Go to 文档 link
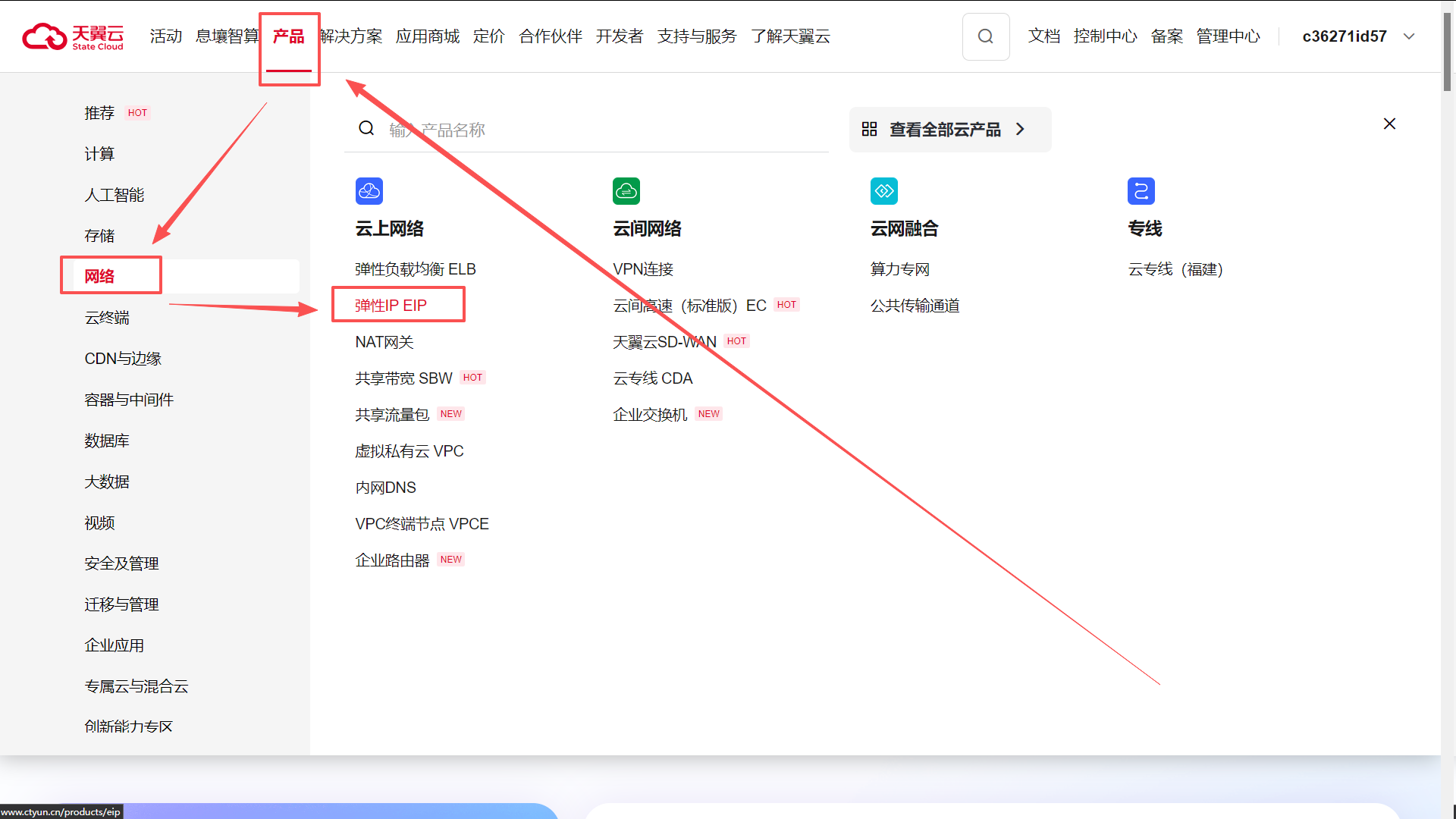The image size is (1456, 819). tap(1044, 36)
